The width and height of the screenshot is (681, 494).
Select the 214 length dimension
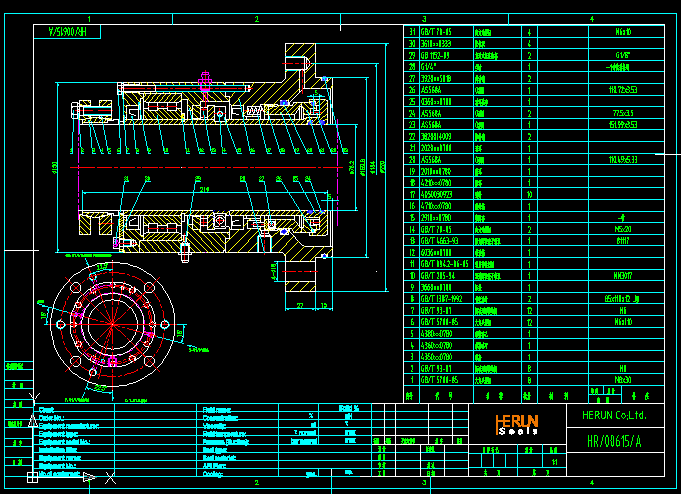204,188
